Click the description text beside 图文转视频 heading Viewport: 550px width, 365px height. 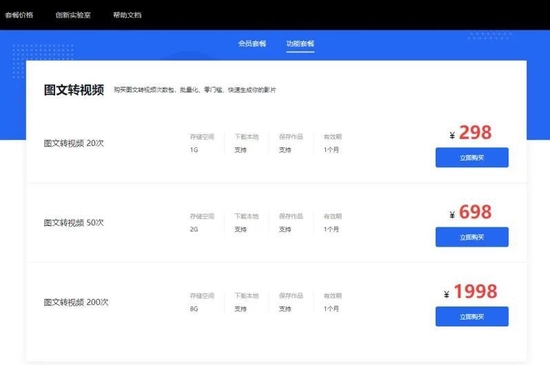click(195, 90)
